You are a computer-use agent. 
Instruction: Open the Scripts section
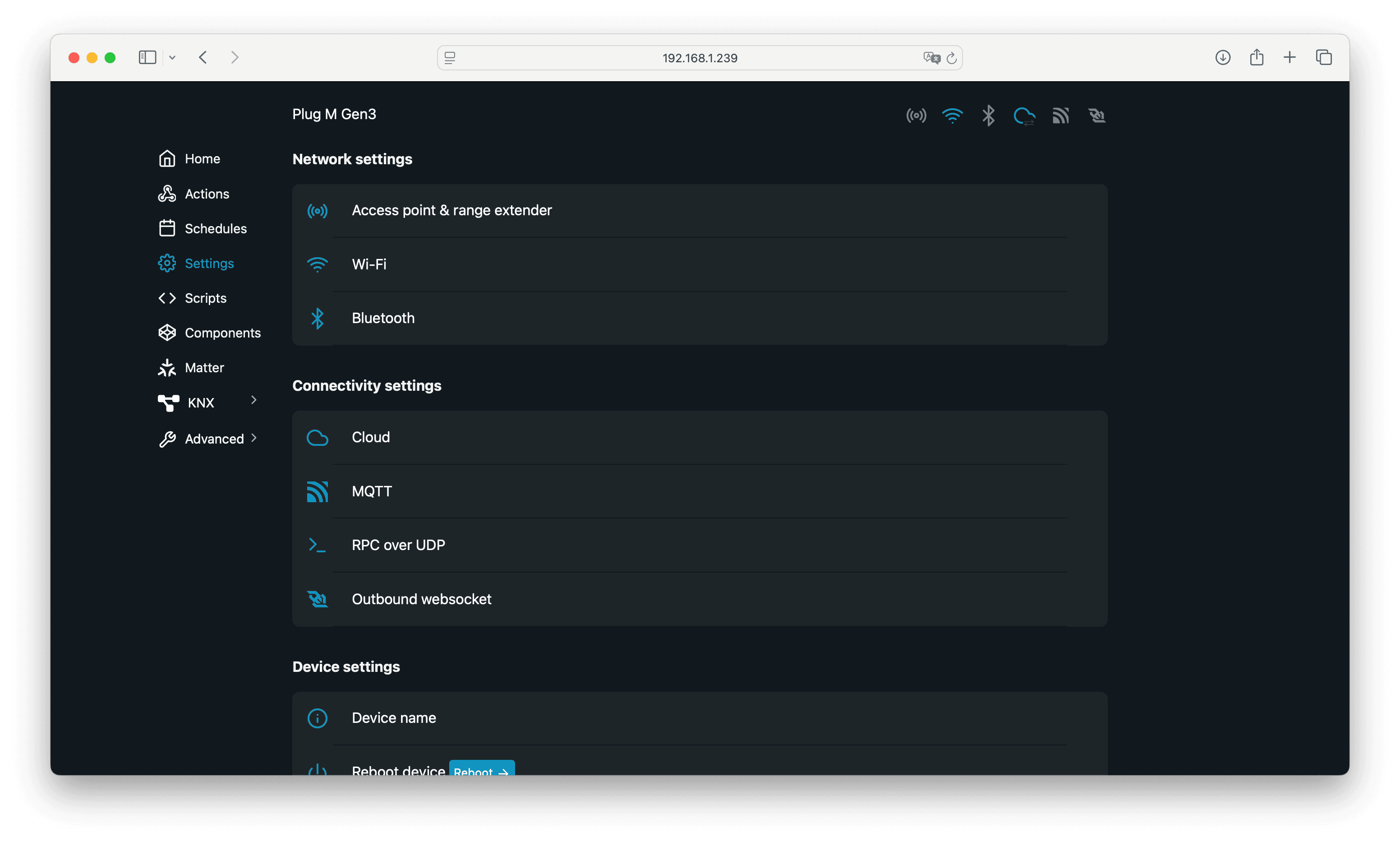[x=205, y=298]
